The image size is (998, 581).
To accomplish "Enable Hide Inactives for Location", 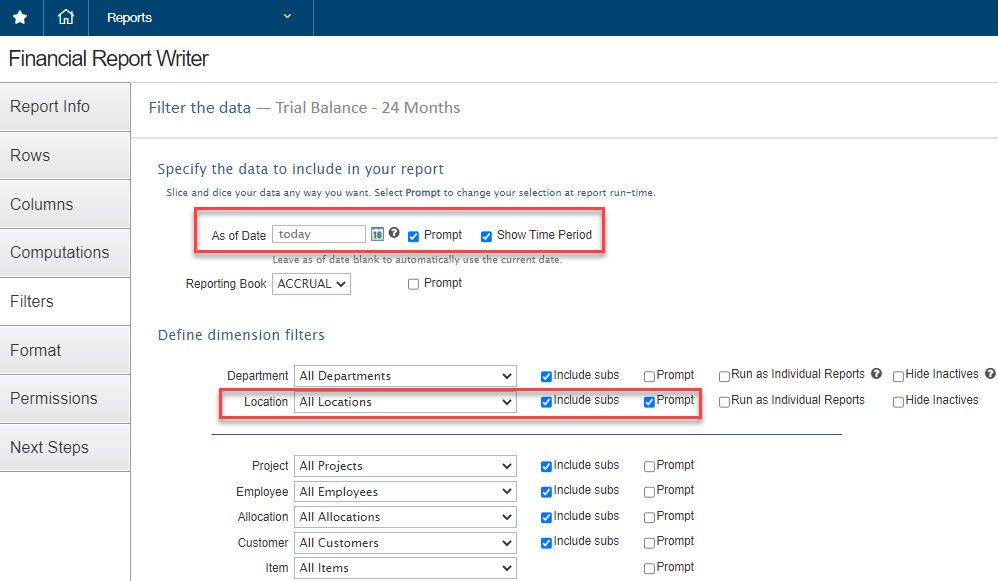I will click(x=898, y=401).
